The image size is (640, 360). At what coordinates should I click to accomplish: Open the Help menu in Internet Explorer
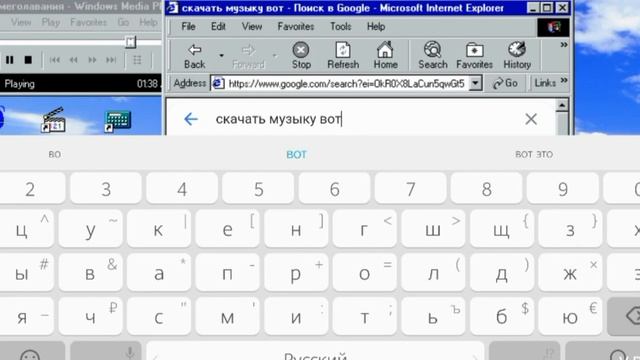[x=376, y=27]
